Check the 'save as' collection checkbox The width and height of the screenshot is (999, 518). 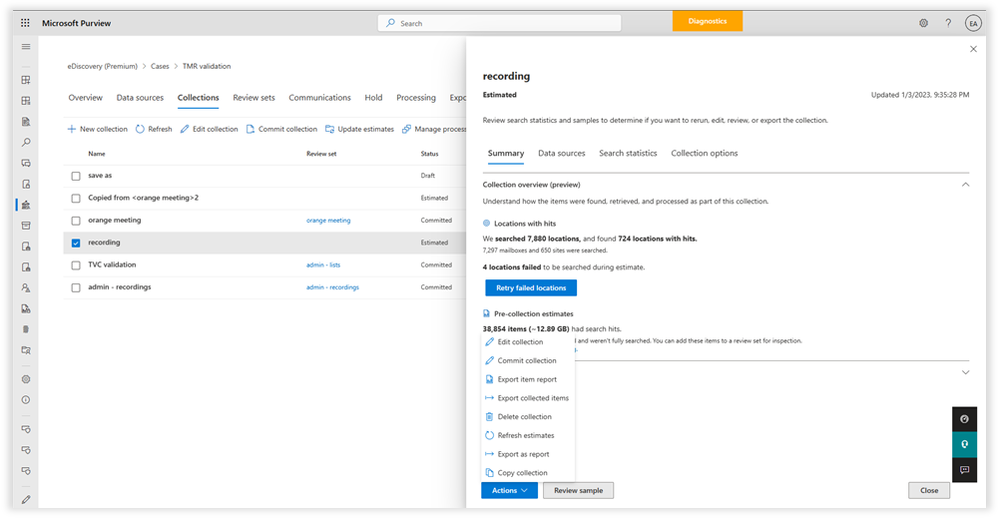[x=76, y=176]
